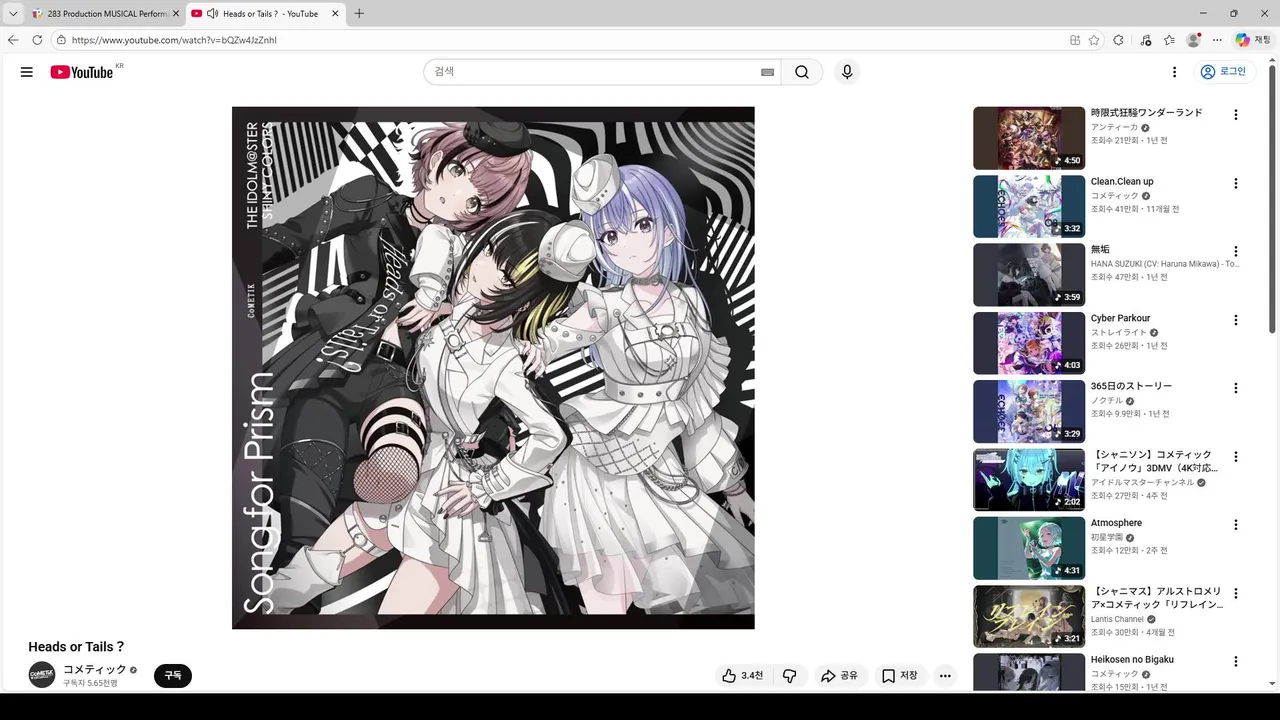Viewport: 1280px width, 720px height.
Task: Add page to favorites star icon
Action: (x=1094, y=40)
